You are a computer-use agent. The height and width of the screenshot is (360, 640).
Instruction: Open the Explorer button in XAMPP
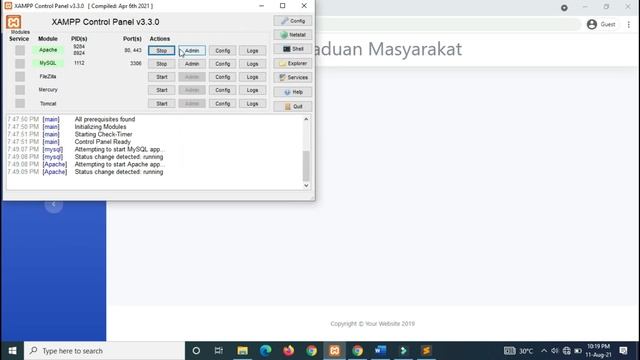click(x=293, y=63)
